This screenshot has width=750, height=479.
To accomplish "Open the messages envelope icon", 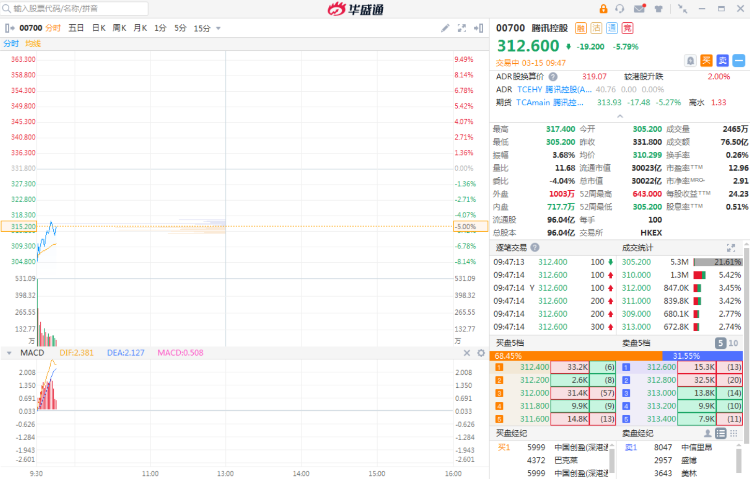I will (639, 8).
